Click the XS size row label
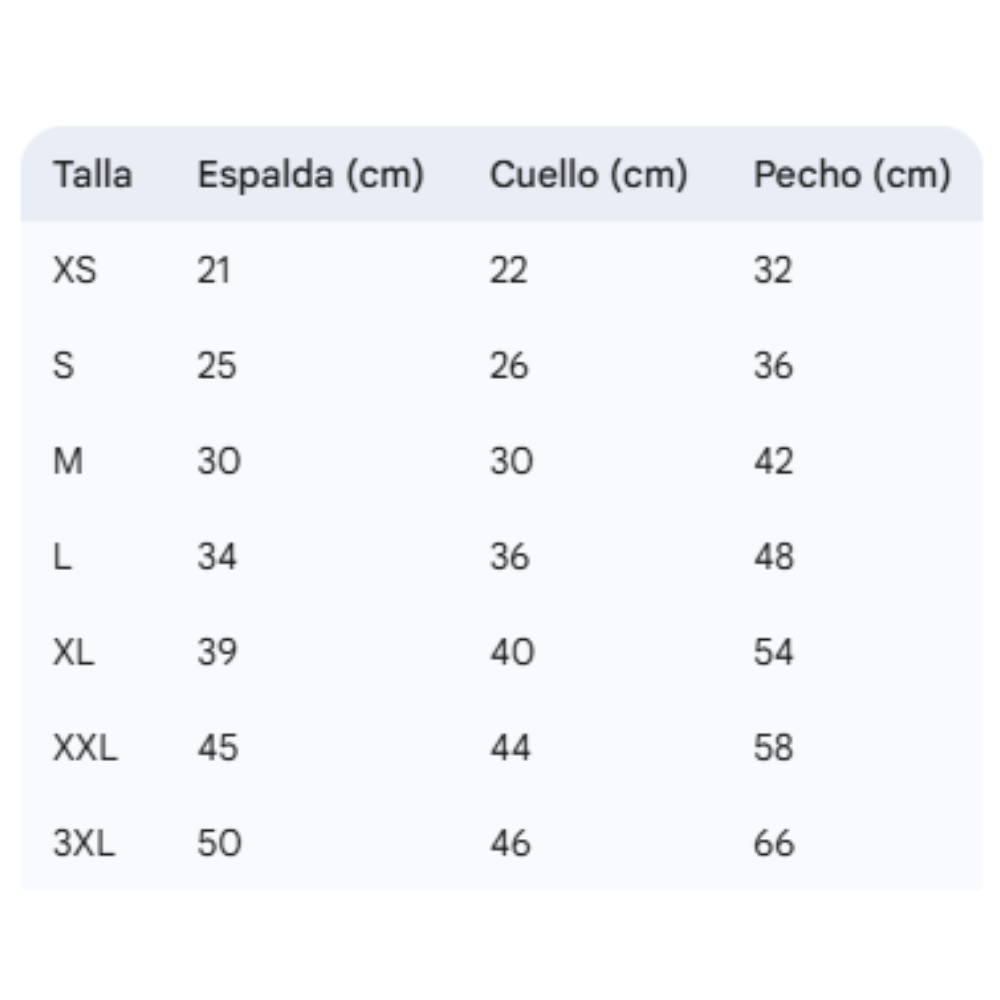 coord(75,270)
